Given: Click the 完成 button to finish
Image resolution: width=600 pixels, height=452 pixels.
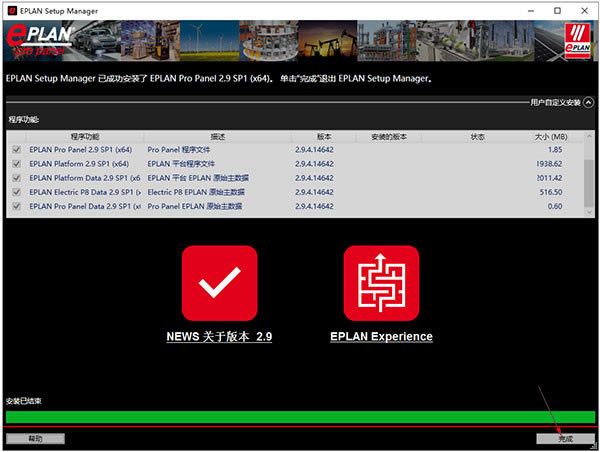Looking at the screenshot, I should click(x=565, y=438).
